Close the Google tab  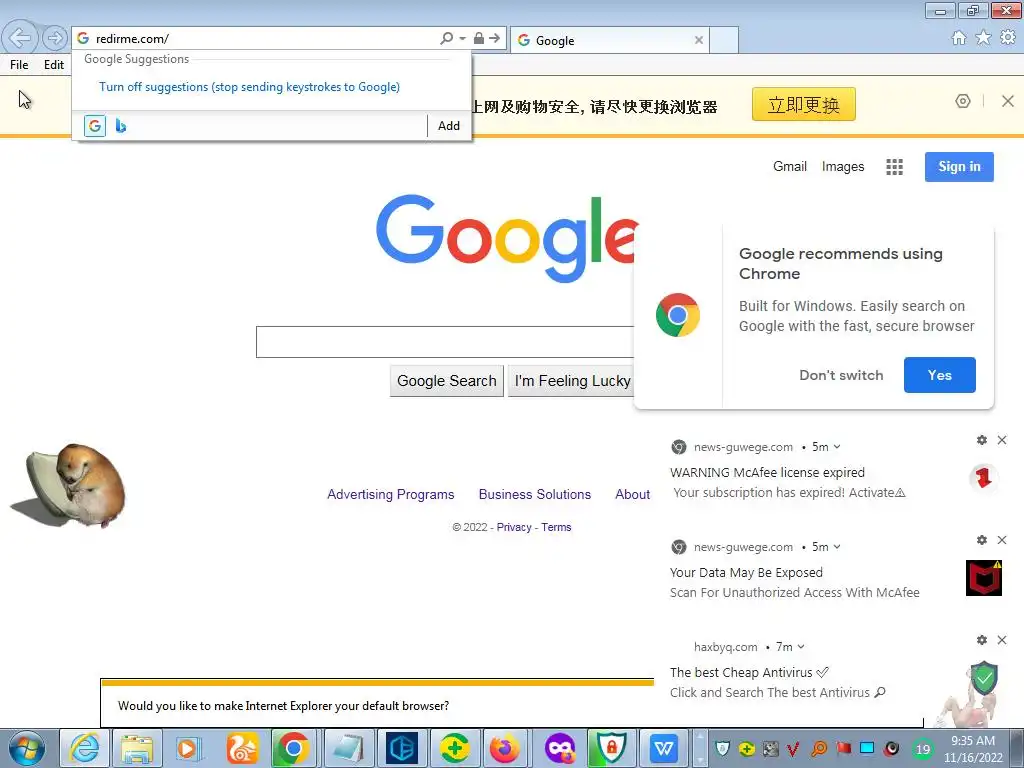point(699,40)
